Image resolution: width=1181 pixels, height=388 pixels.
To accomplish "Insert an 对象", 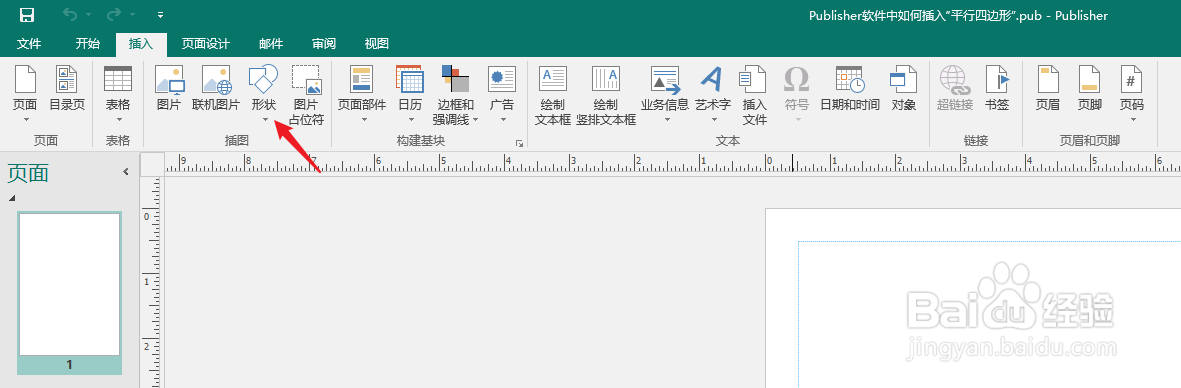I will click(903, 89).
